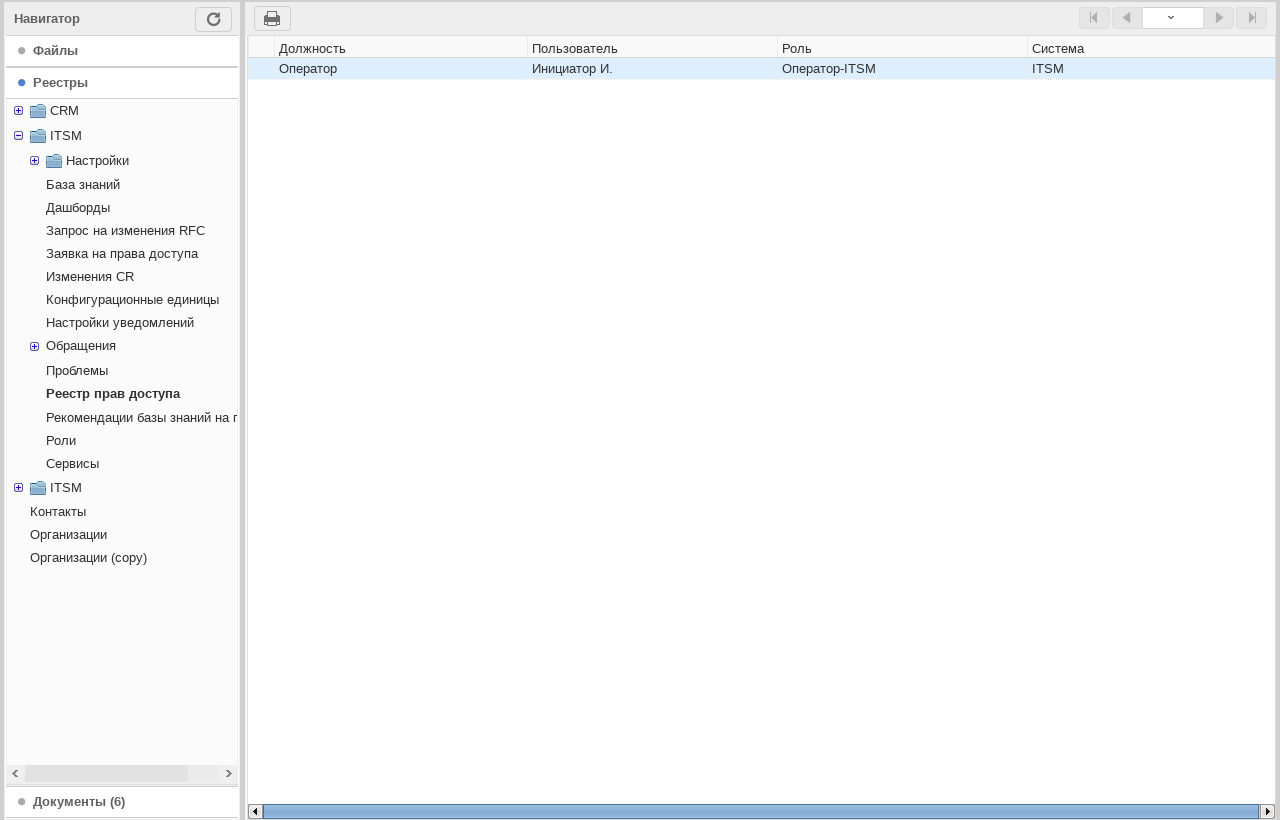The width and height of the screenshot is (1280, 820).
Task: Click navigator scrollbar left arrow
Action: pyautogui.click(x=15, y=774)
